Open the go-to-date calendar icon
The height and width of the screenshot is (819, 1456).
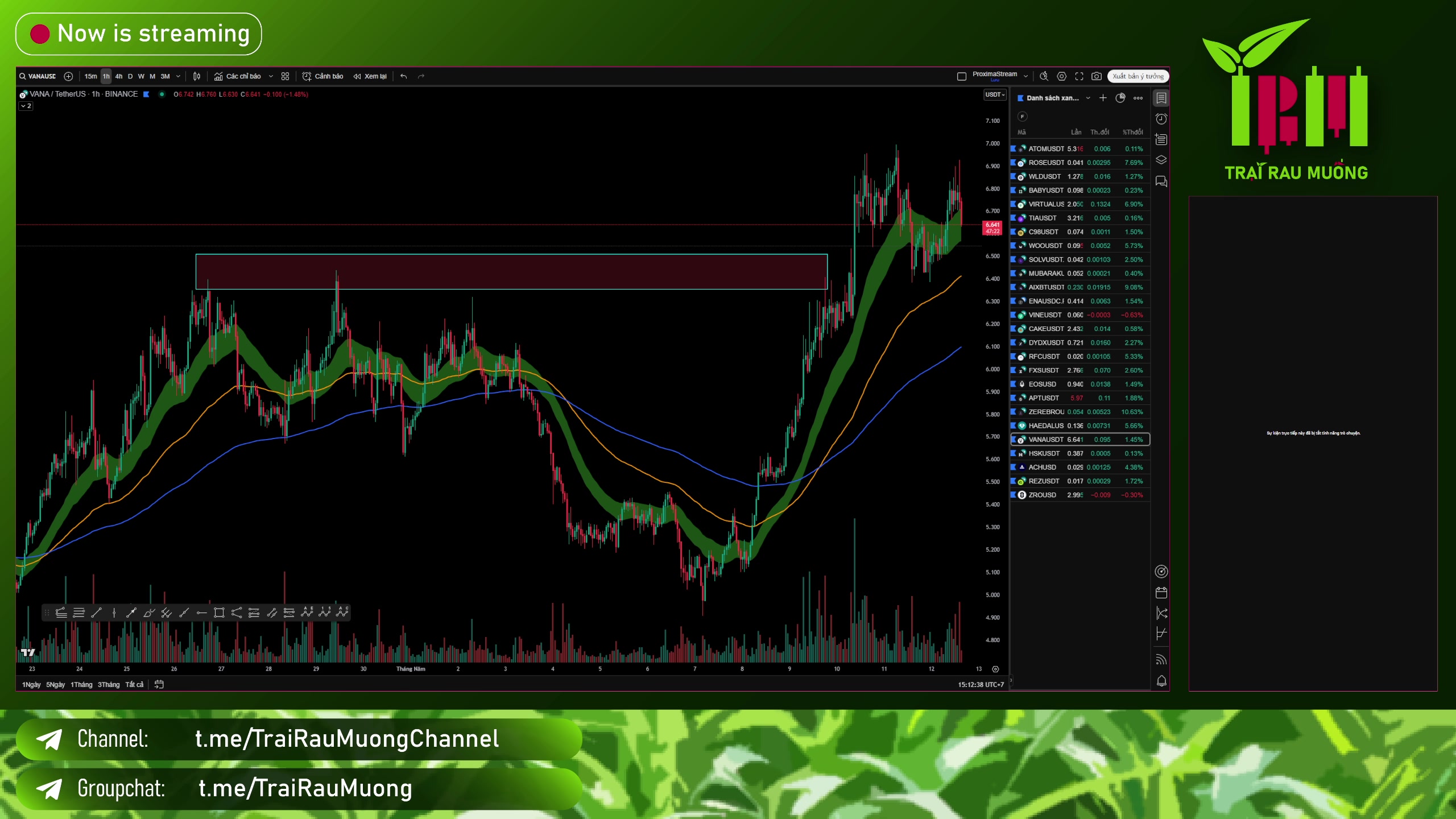click(x=159, y=685)
